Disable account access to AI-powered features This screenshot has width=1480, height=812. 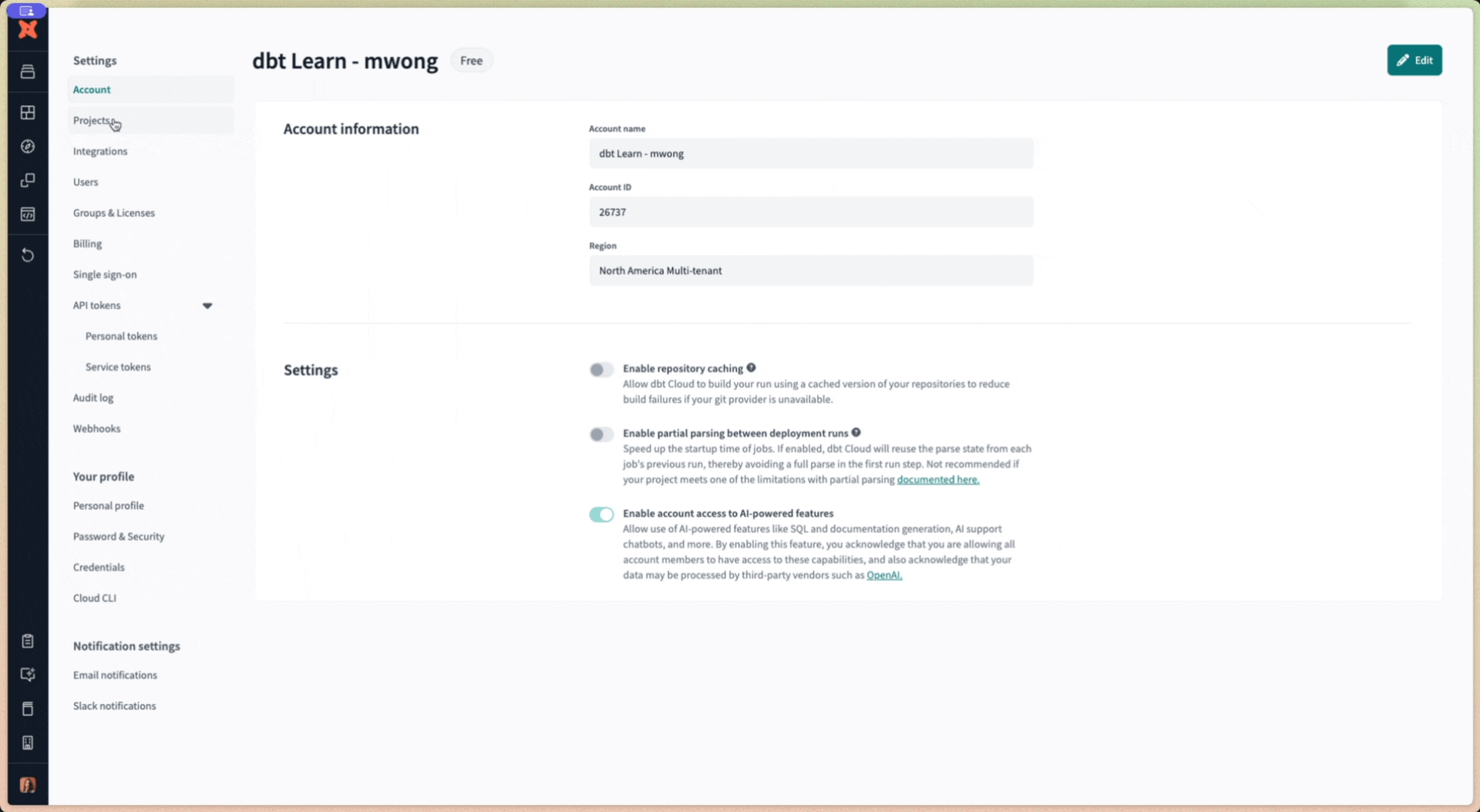pos(600,514)
